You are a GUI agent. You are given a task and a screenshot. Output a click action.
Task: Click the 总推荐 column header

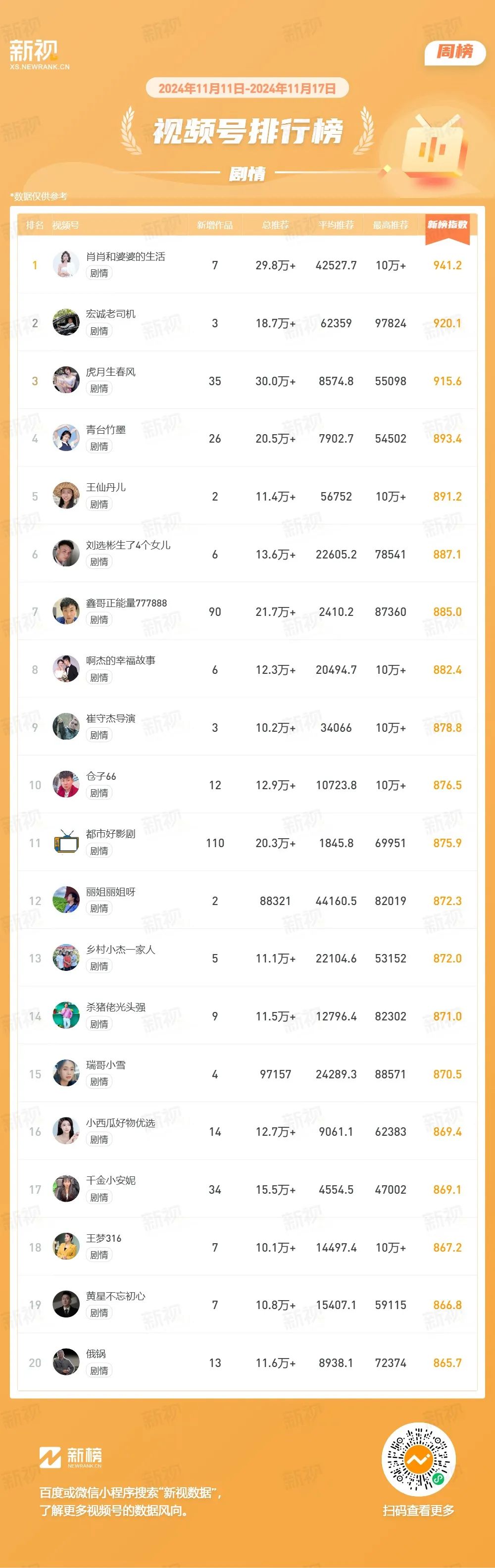(275, 225)
